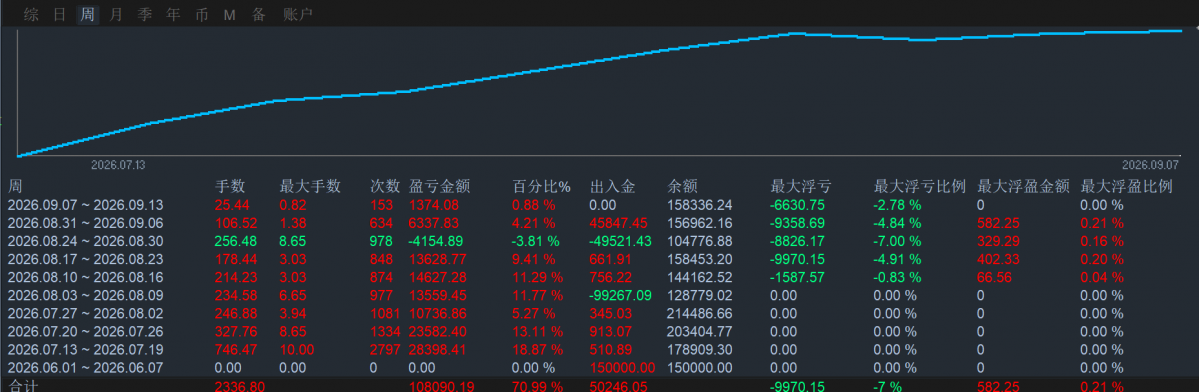Click profit value 1374.08
1199x392 pixels.
point(434,205)
